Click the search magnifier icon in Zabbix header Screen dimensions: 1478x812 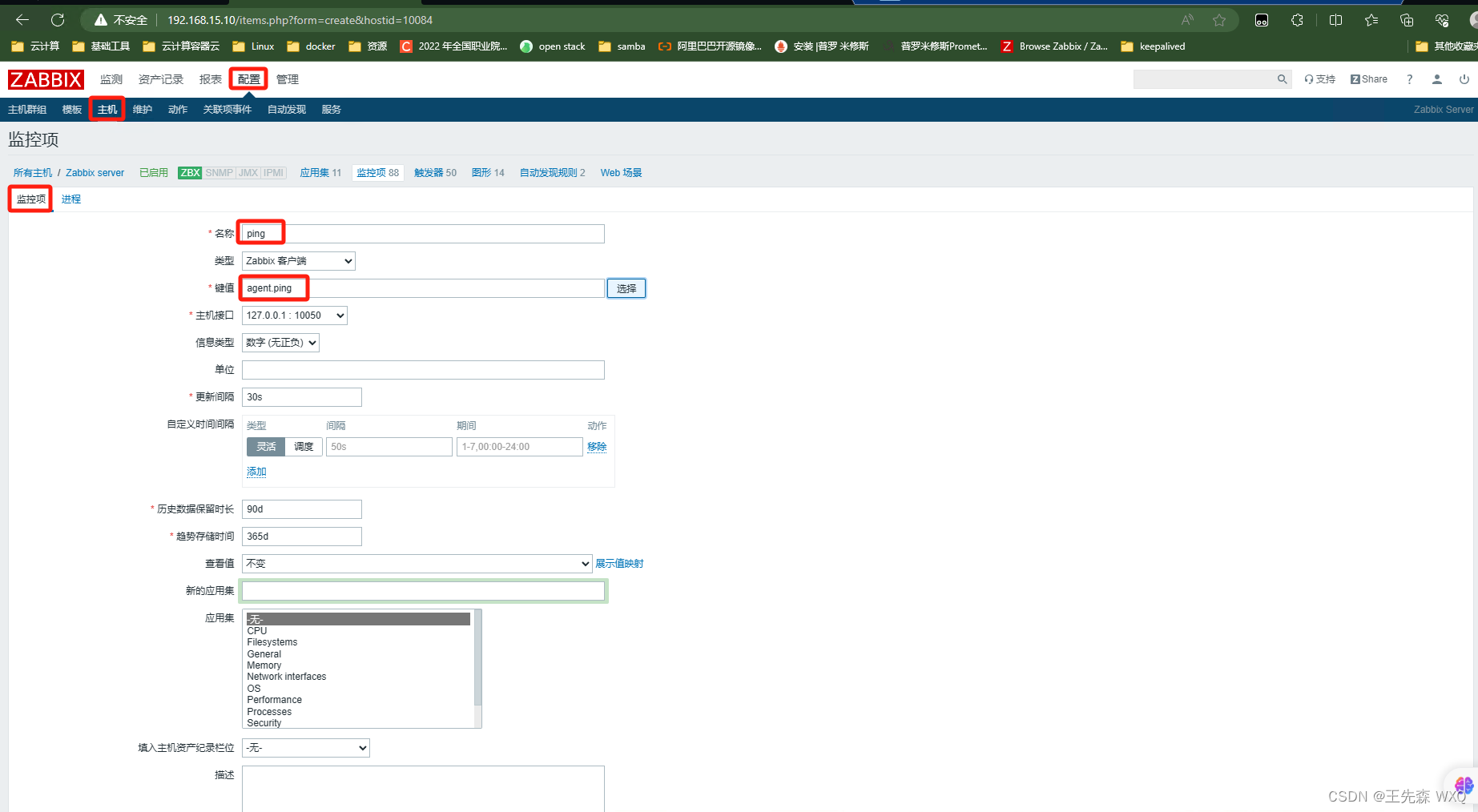click(x=1282, y=79)
